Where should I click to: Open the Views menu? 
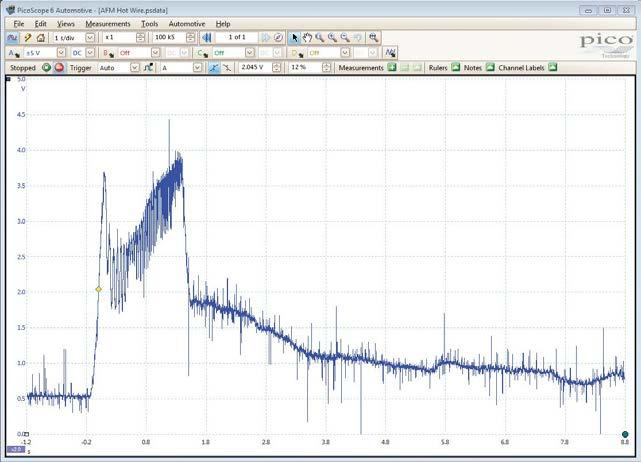point(66,24)
